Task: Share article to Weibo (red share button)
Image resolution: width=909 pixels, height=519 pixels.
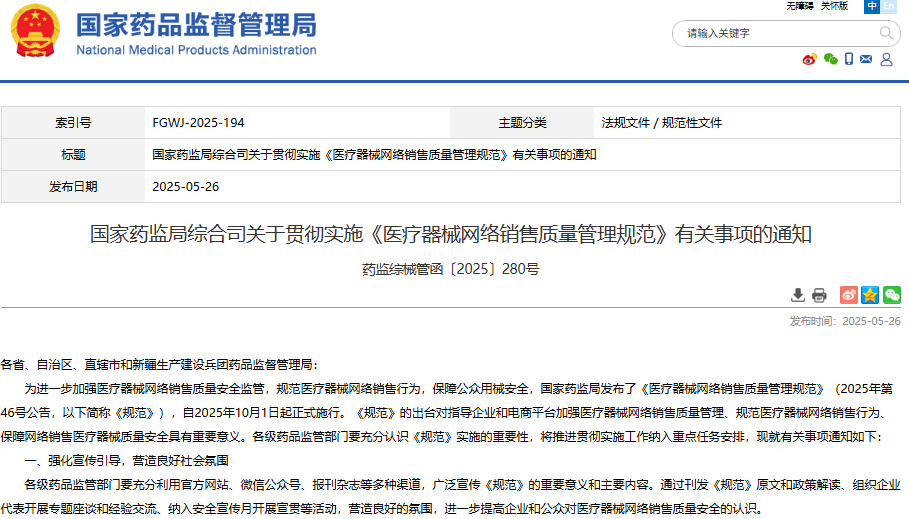Action: (849, 295)
